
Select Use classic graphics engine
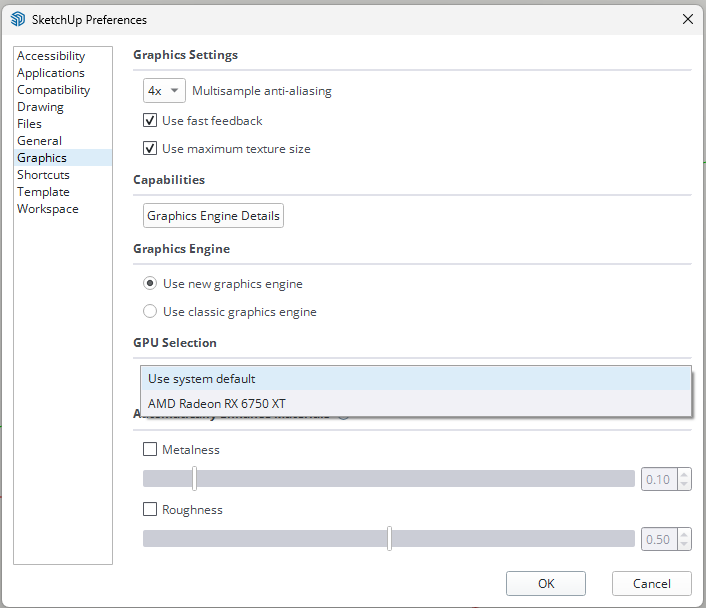click(x=151, y=312)
